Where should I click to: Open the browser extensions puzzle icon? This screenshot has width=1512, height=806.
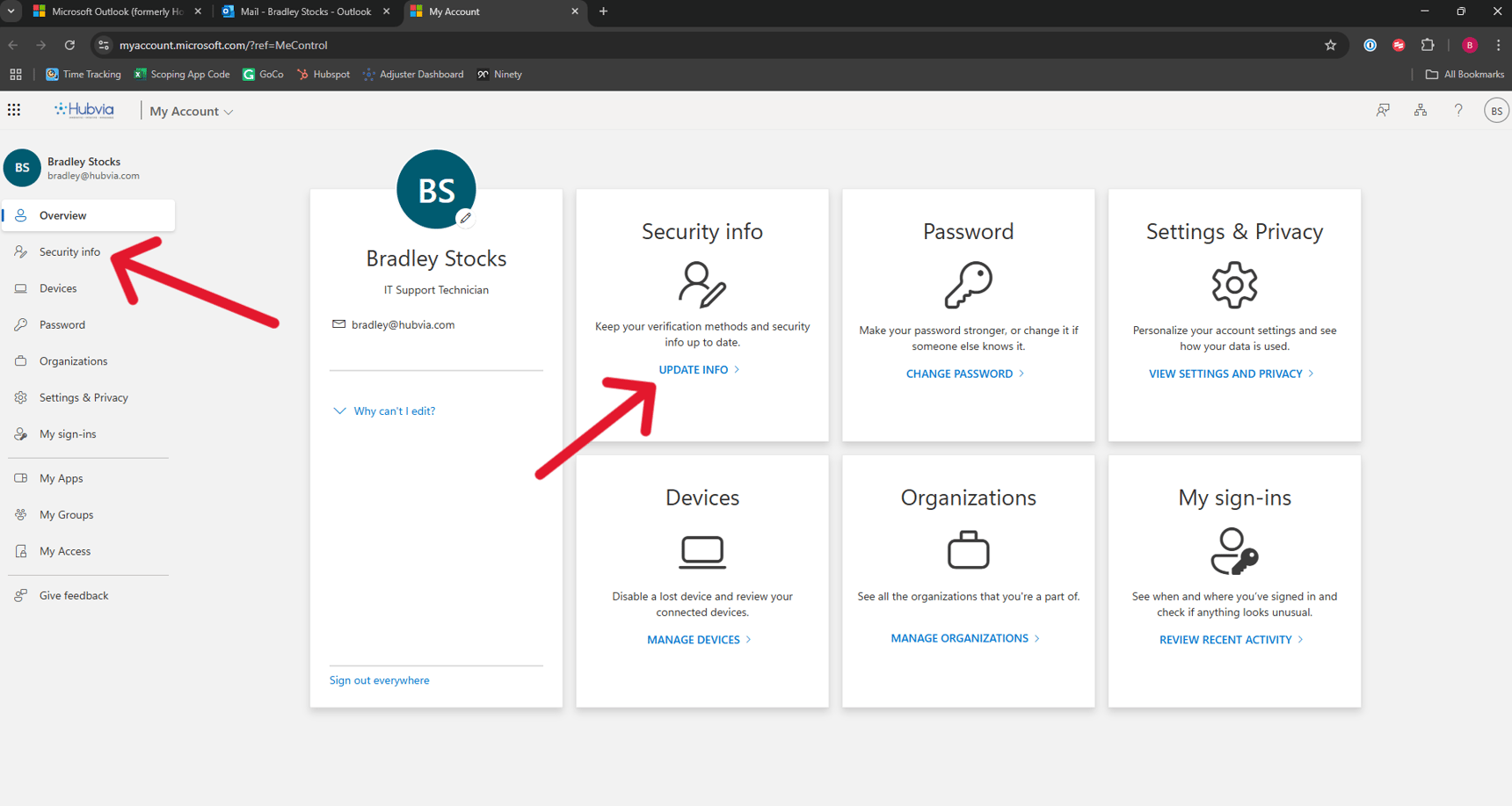(x=1428, y=45)
